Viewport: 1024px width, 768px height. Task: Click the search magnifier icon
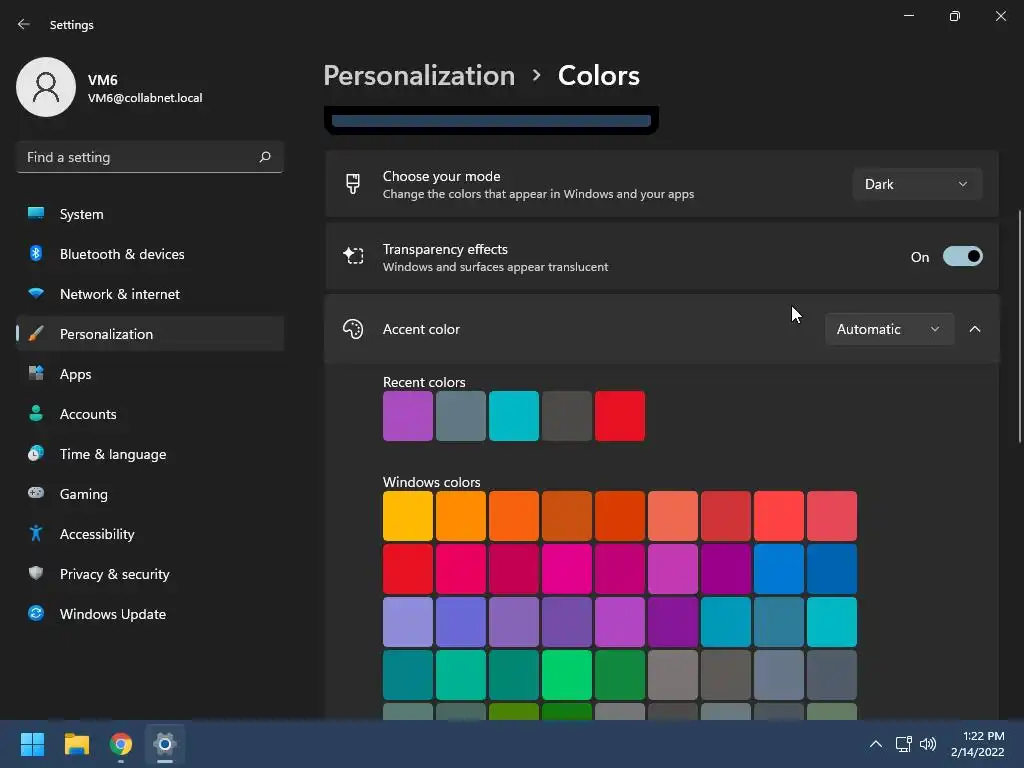[x=264, y=157]
